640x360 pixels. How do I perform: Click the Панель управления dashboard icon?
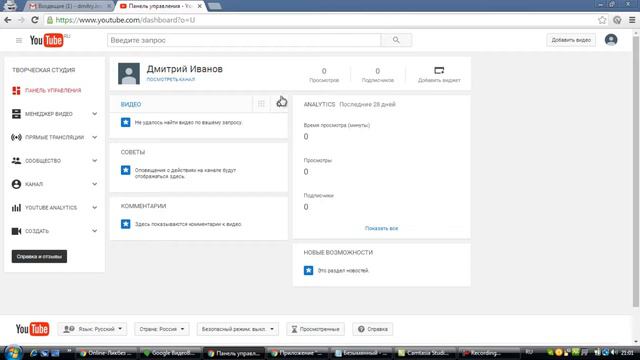(16, 91)
